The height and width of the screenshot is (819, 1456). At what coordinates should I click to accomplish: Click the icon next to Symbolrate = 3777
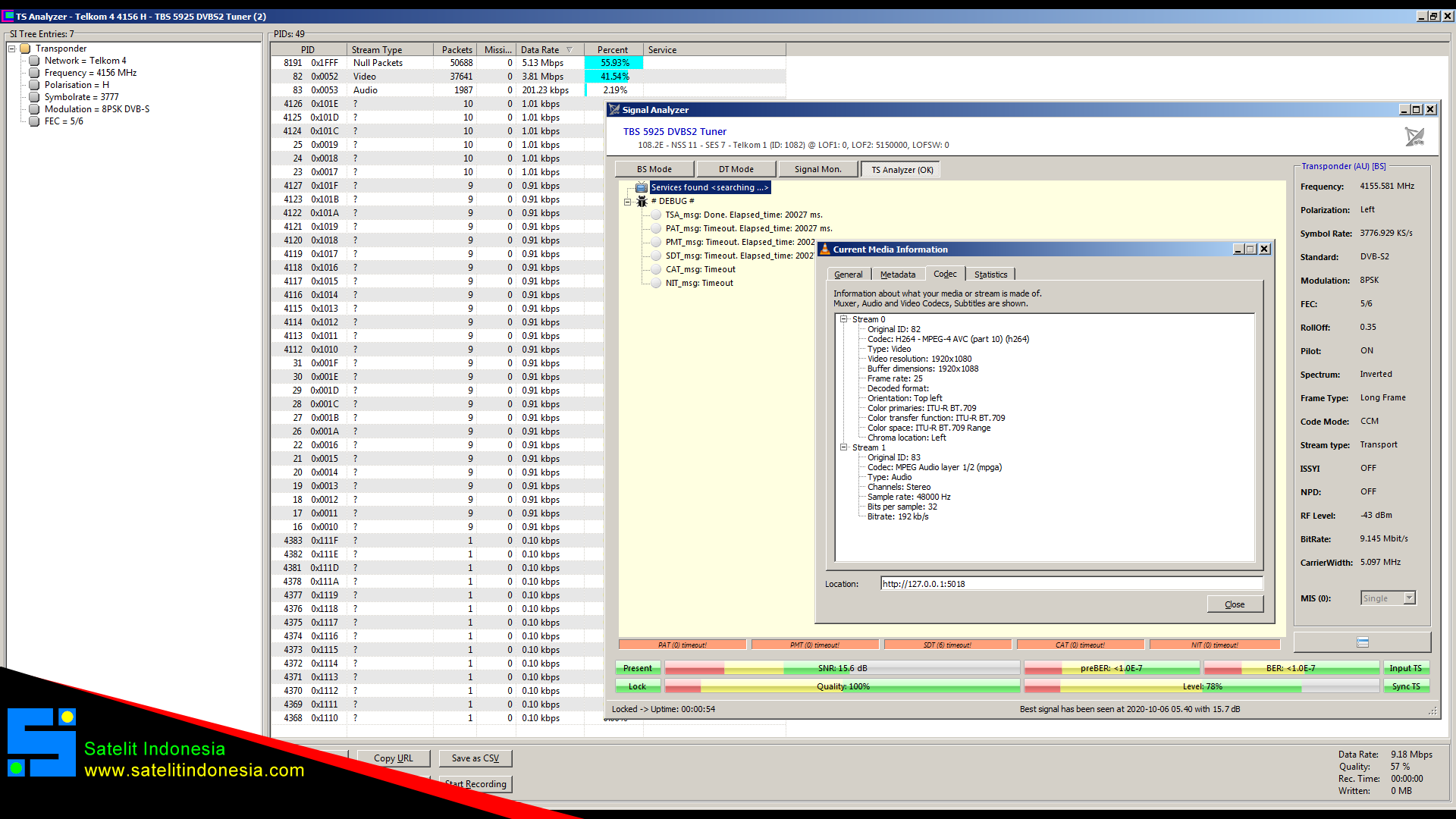tap(34, 97)
